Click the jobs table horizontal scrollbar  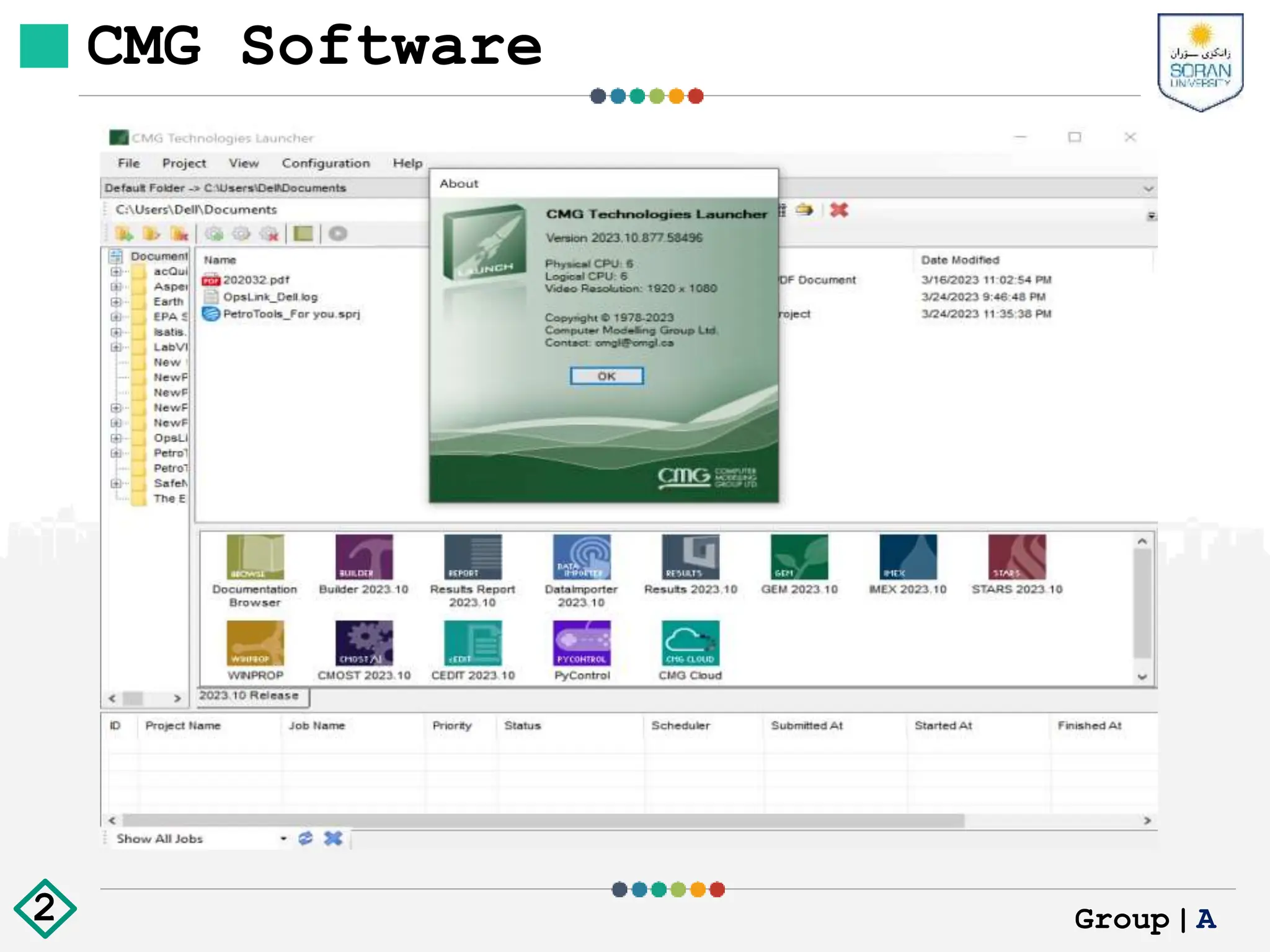pos(543,821)
